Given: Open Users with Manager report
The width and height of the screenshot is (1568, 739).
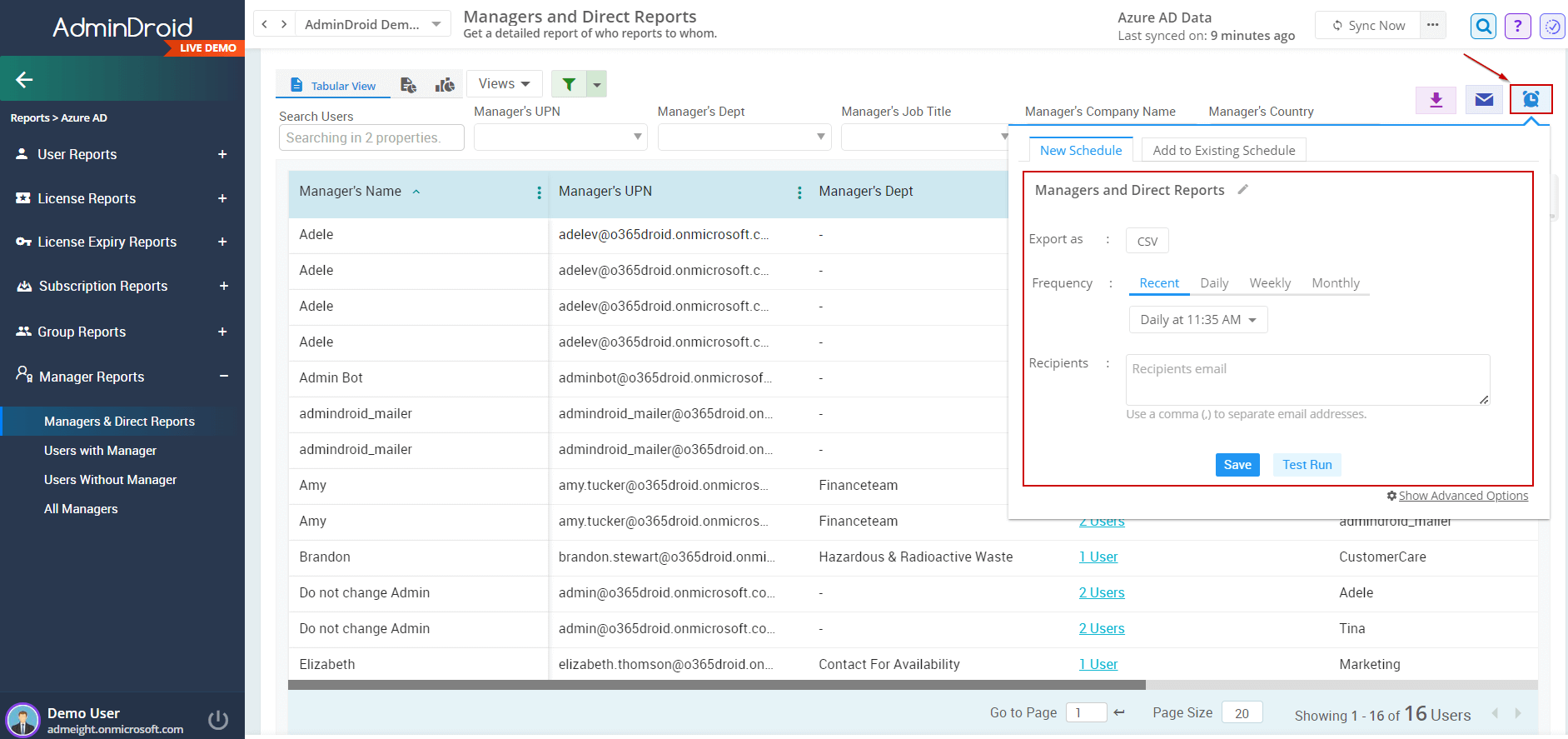Looking at the screenshot, I should [100, 451].
